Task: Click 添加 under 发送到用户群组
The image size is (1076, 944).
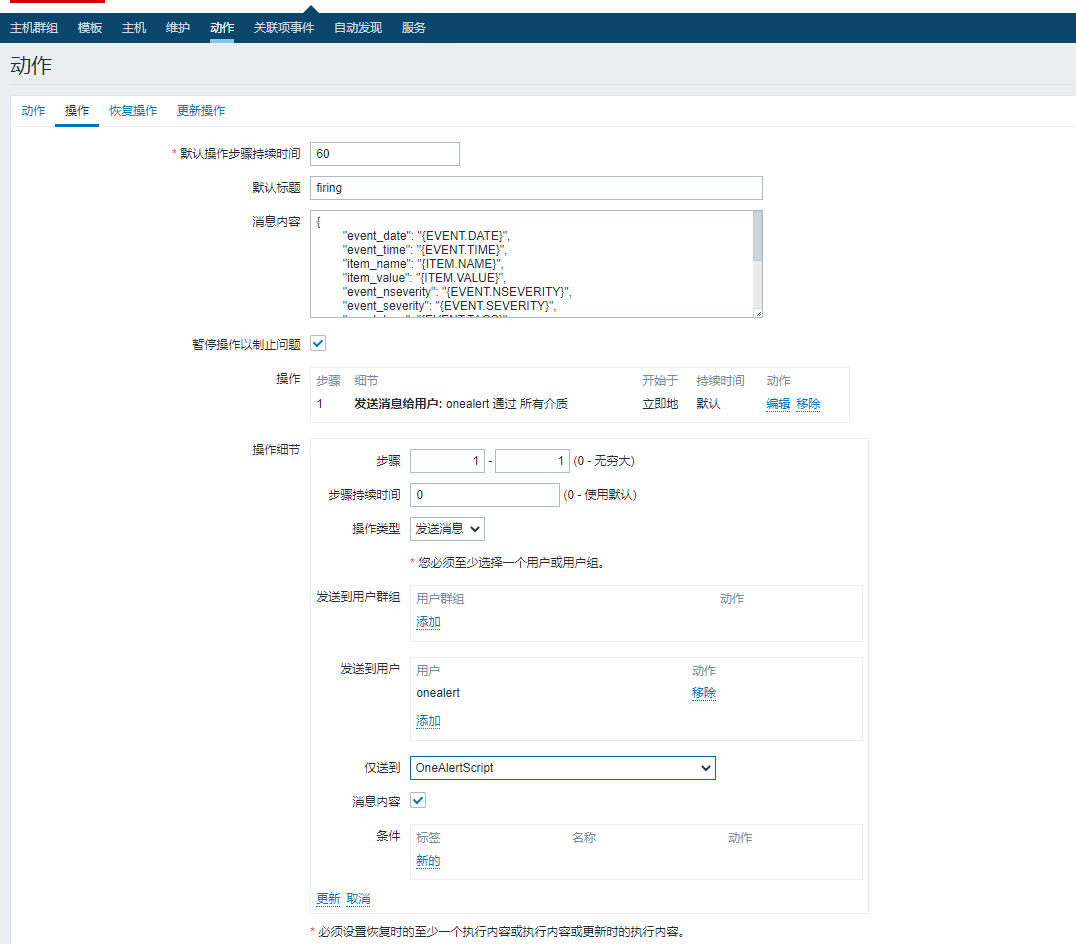Action: point(428,622)
